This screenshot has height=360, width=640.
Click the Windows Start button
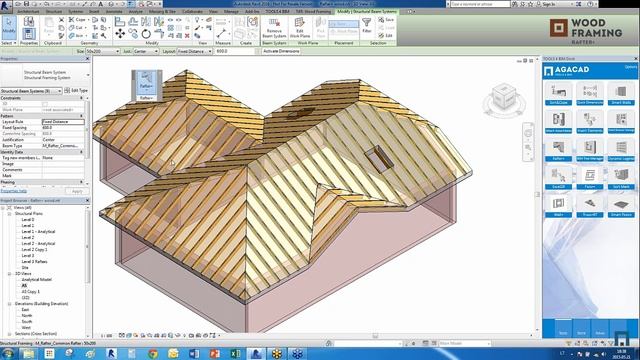[x=8, y=353]
